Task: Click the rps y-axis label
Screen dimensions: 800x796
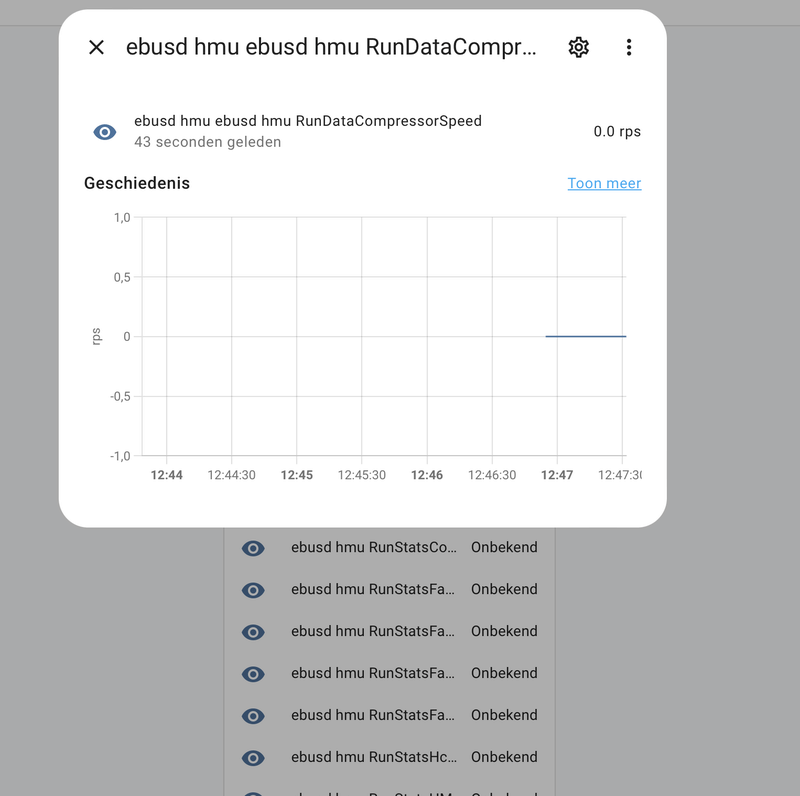Action: click(x=96, y=336)
